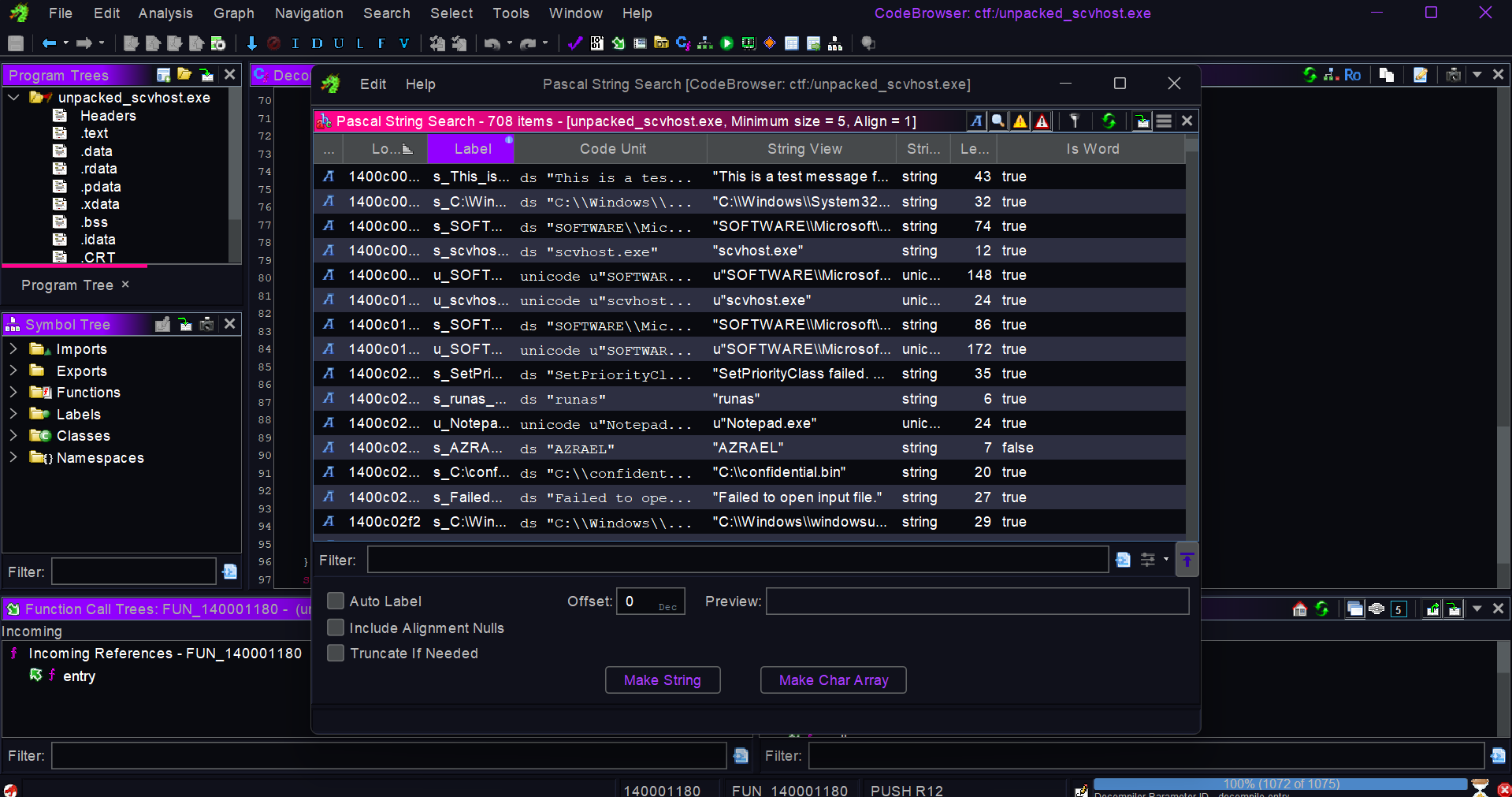
Task: Click the funnel filter icon in string search toolbar
Action: pos(1074,121)
